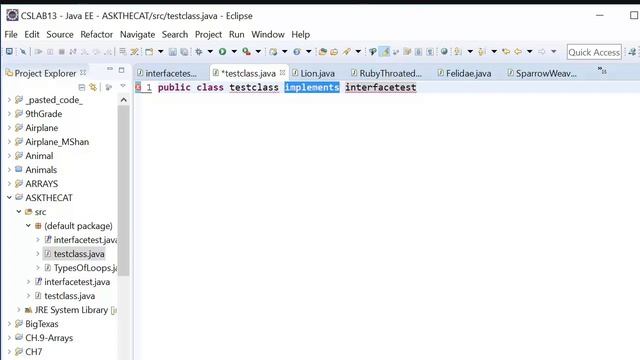Click the Quick Access search field
The width and height of the screenshot is (640, 360).
click(x=594, y=52)
